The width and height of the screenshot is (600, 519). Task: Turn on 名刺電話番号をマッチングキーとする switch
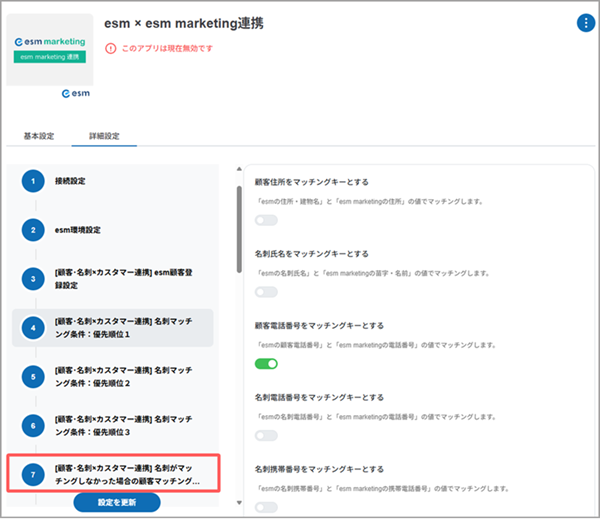tap(266, 436)
